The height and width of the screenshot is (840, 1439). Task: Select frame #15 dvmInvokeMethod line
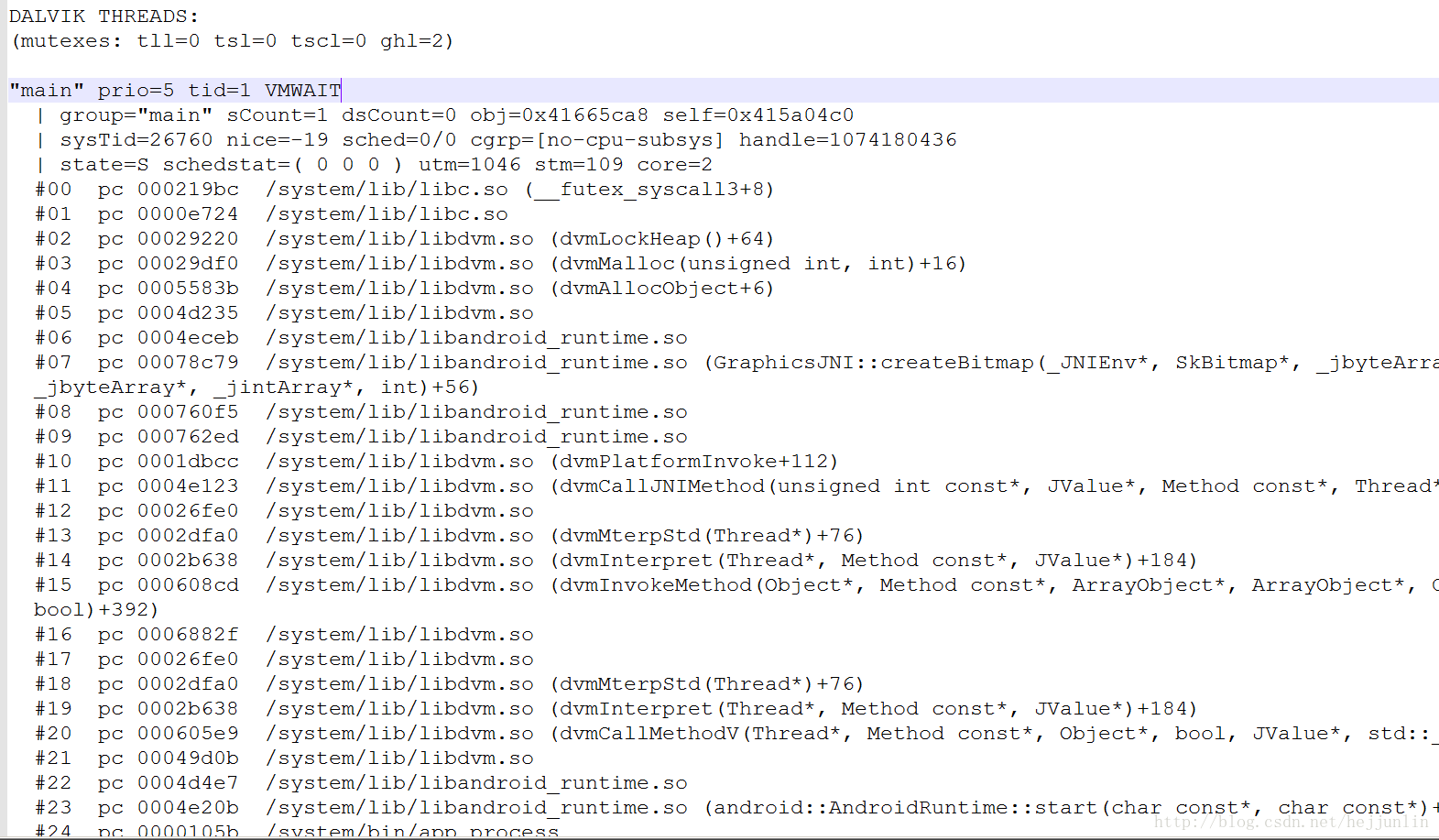tap(736, 585)
